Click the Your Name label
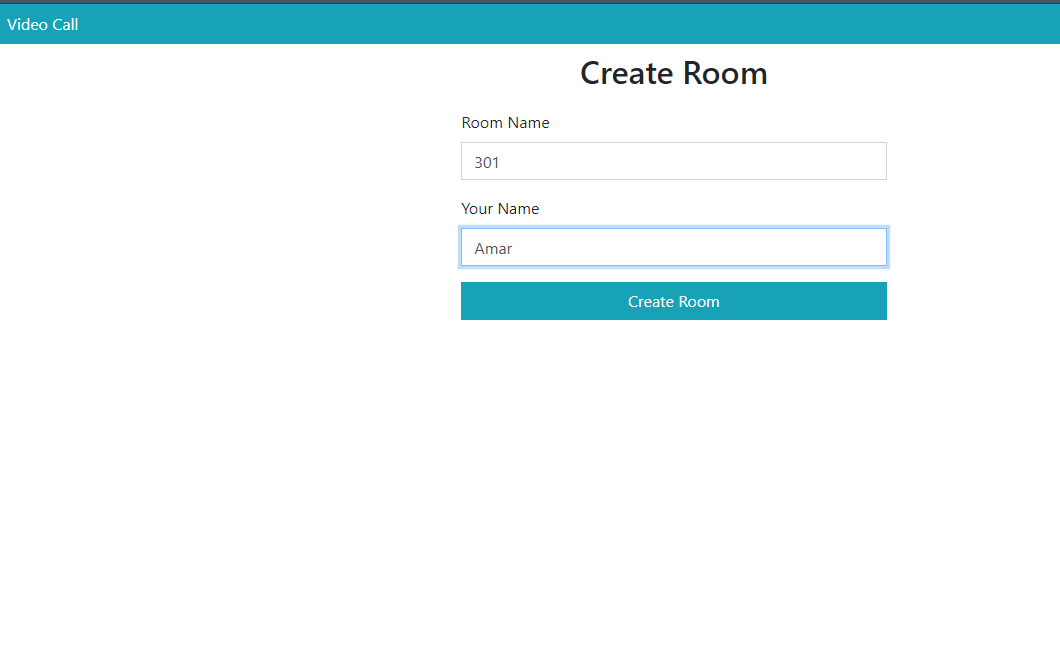Image resolution: width=1060 pixels, height=651 pixels. [500, 209]
